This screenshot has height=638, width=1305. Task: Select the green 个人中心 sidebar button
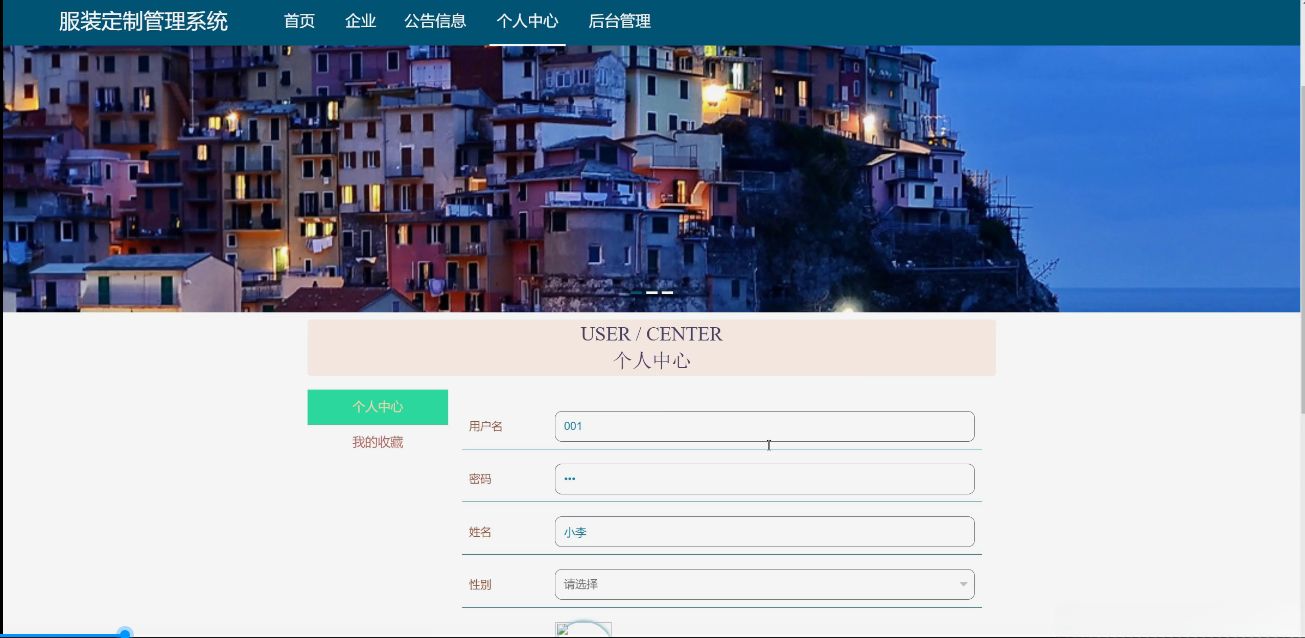pos(377,407)
